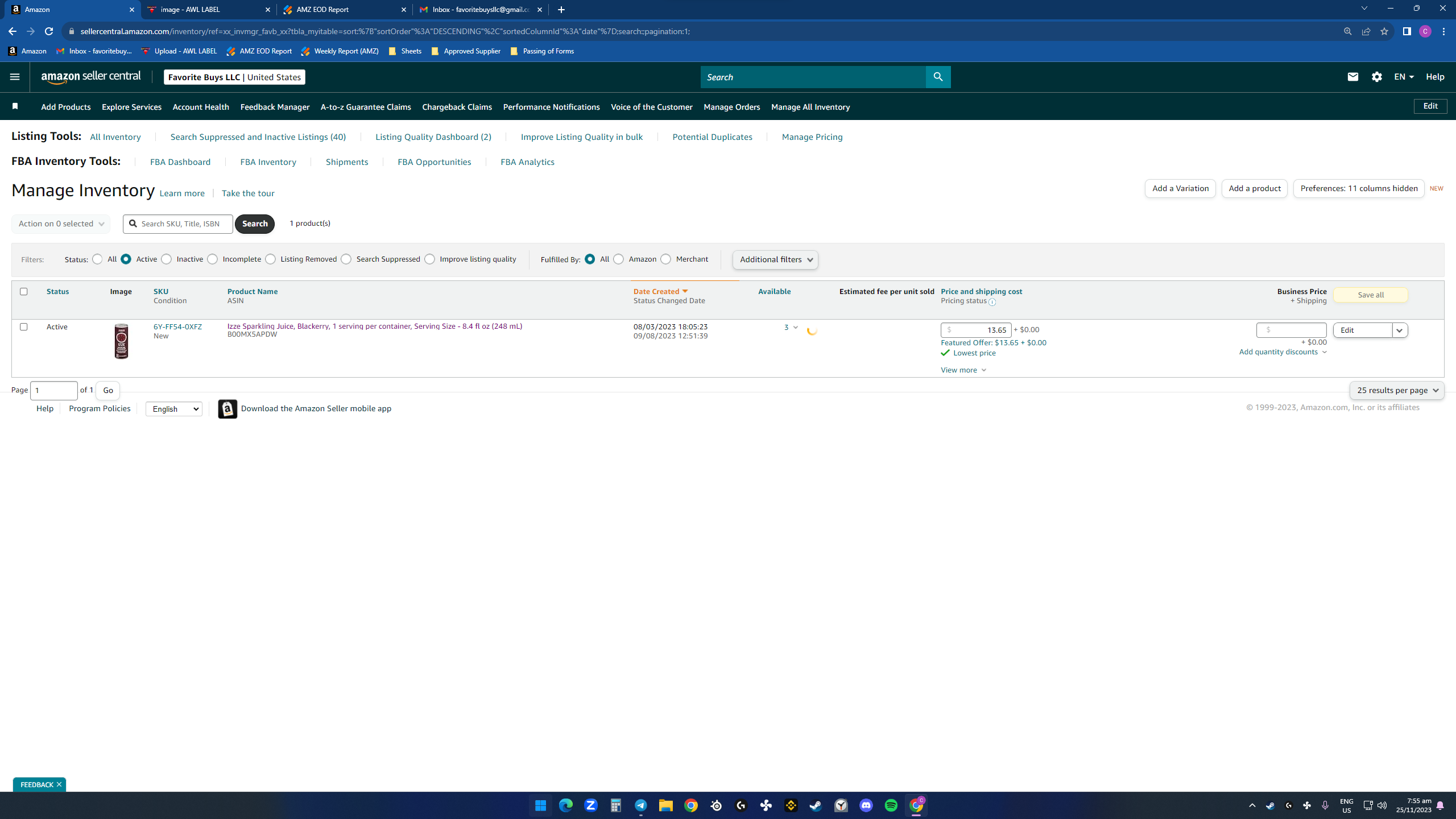Open File Explorer from the taskbar
The height and width of the screenshot is (819, 1456).
coord(666,805)
